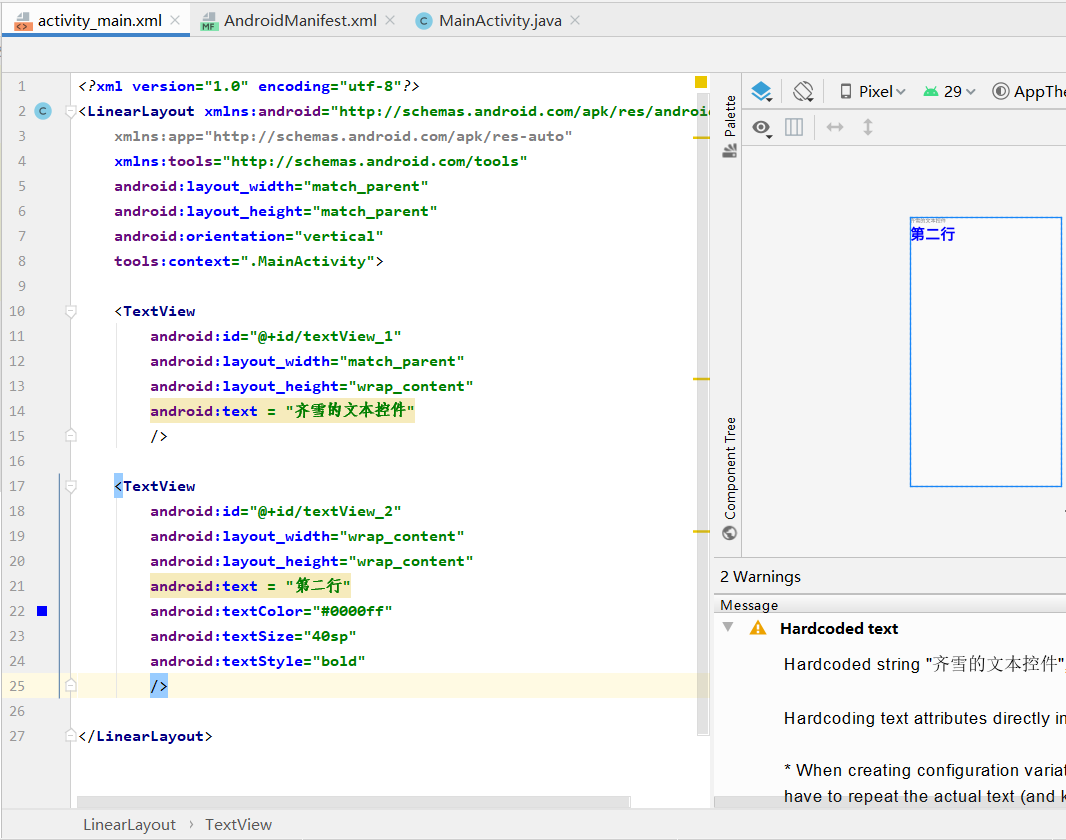Collapse the first TextView fold on line 10
1066x840 pixels.
click(x=70, y=311)
